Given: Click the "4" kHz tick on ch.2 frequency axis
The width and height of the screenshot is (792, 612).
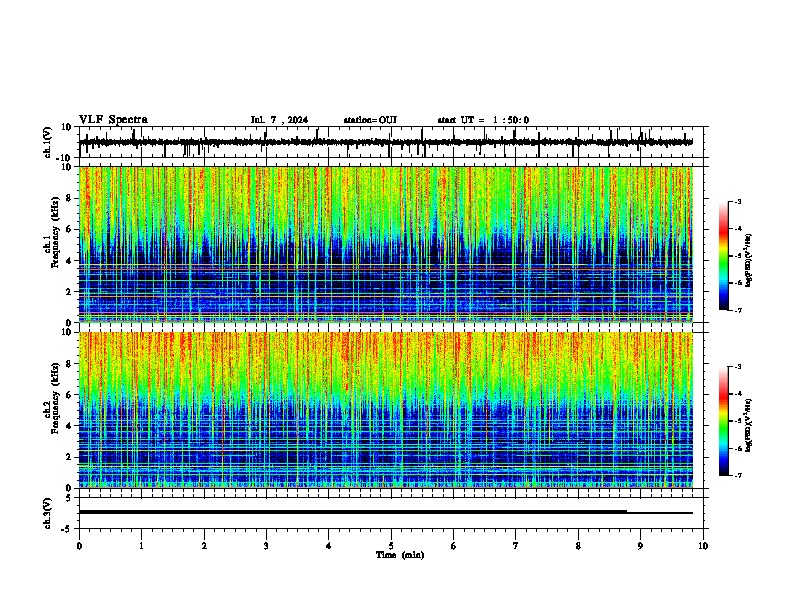Looking at the screenshot, I should 69,426.
